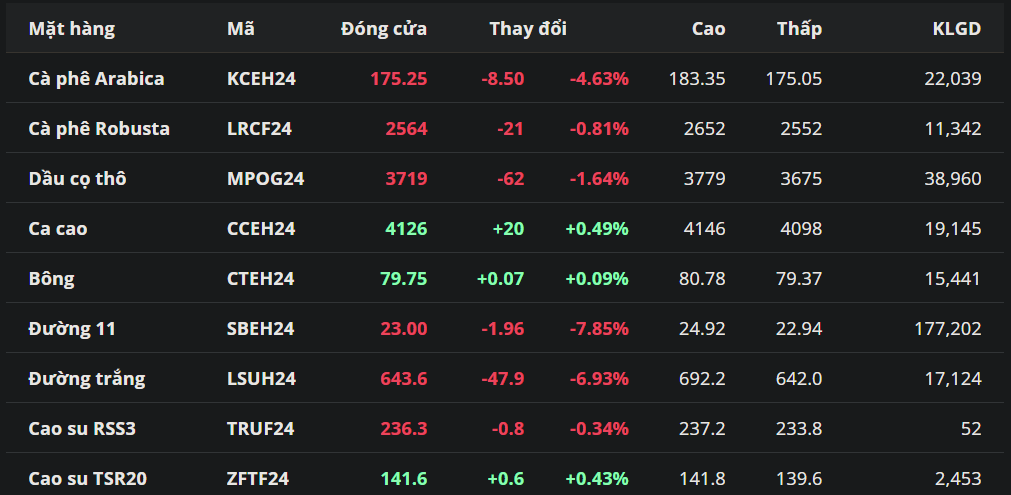This screenshot has height=495, width=1011.
Task: Select the CCEH24 closing price 4126
Action: (406, 228)
